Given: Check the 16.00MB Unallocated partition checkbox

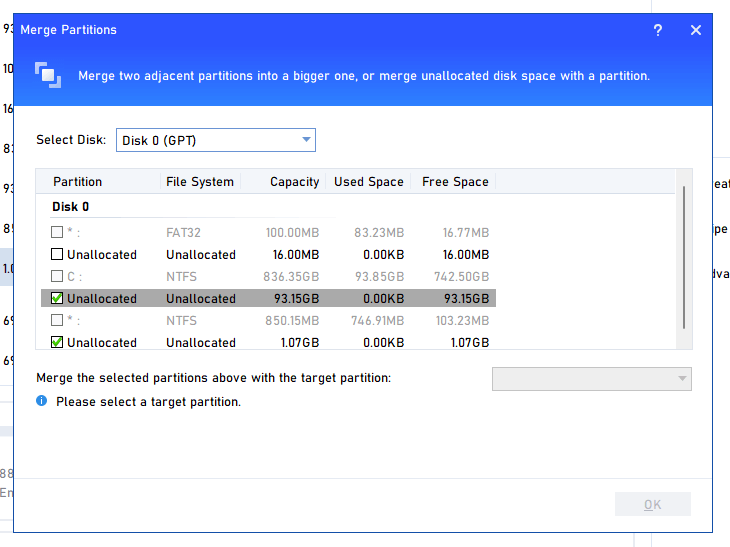Looking at the screenshot, I should click(58, 255).
